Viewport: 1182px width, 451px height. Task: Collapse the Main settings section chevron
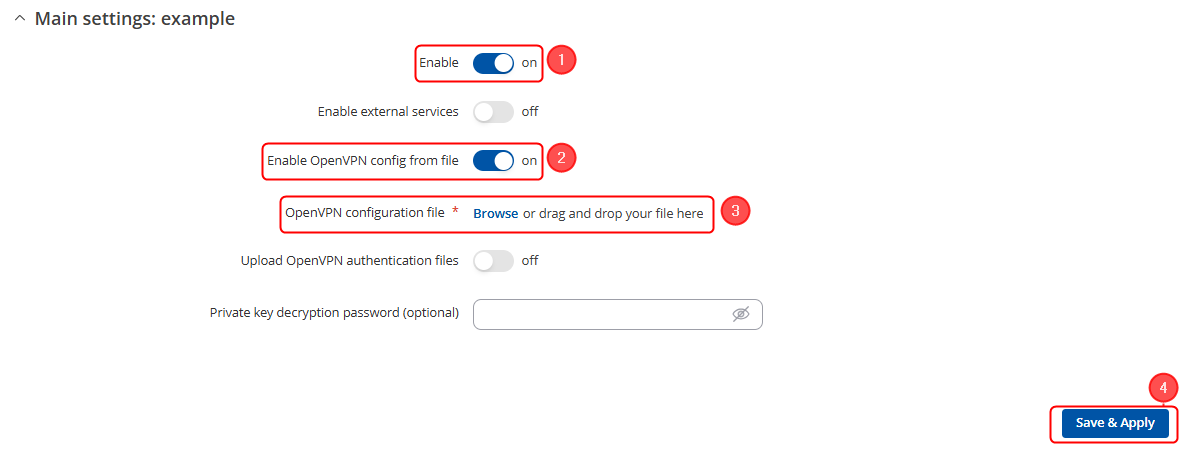tap(19, 19)
